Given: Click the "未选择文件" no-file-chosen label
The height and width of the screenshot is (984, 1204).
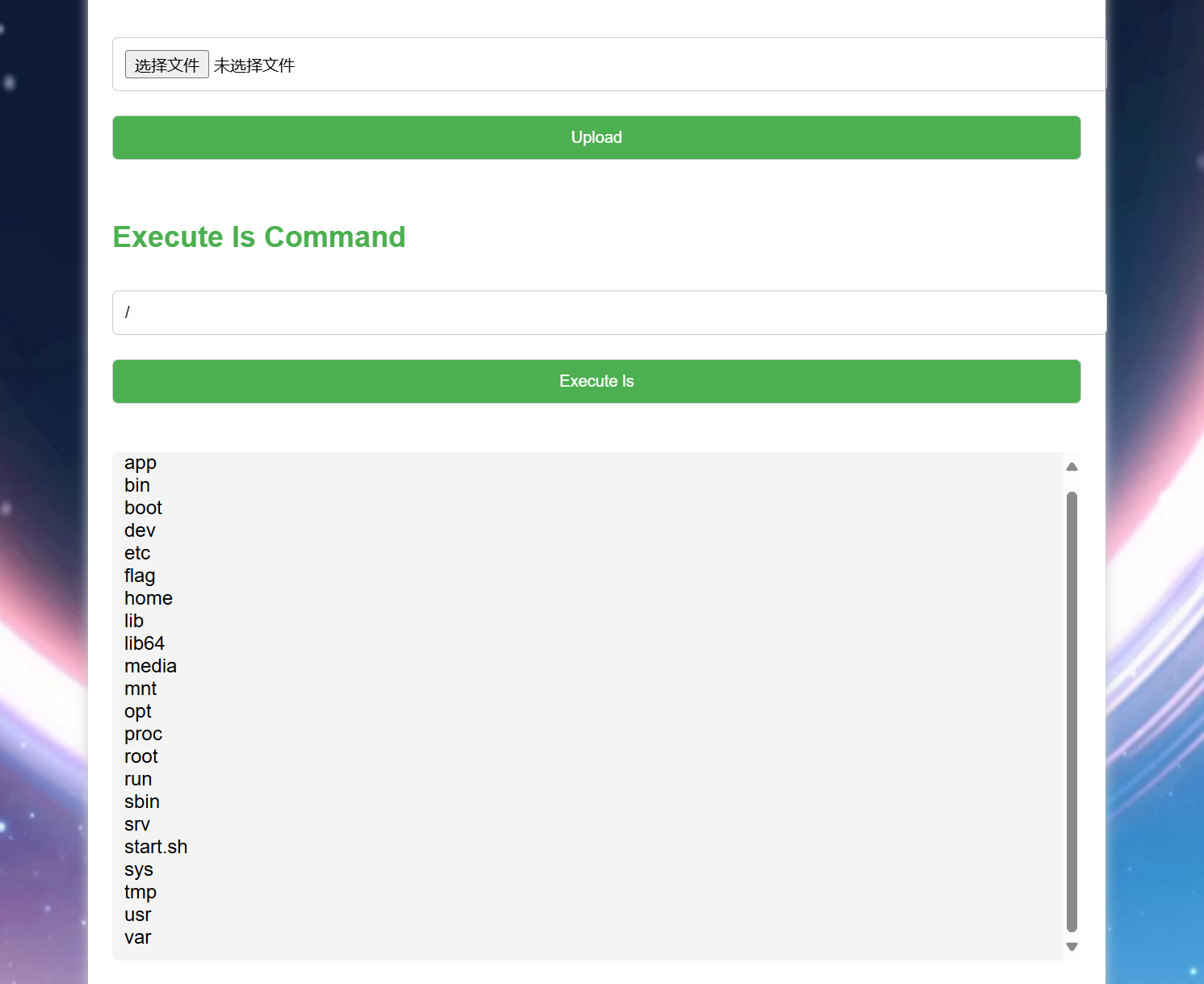Looking at the screenshot, I should (x=254, y=65).
